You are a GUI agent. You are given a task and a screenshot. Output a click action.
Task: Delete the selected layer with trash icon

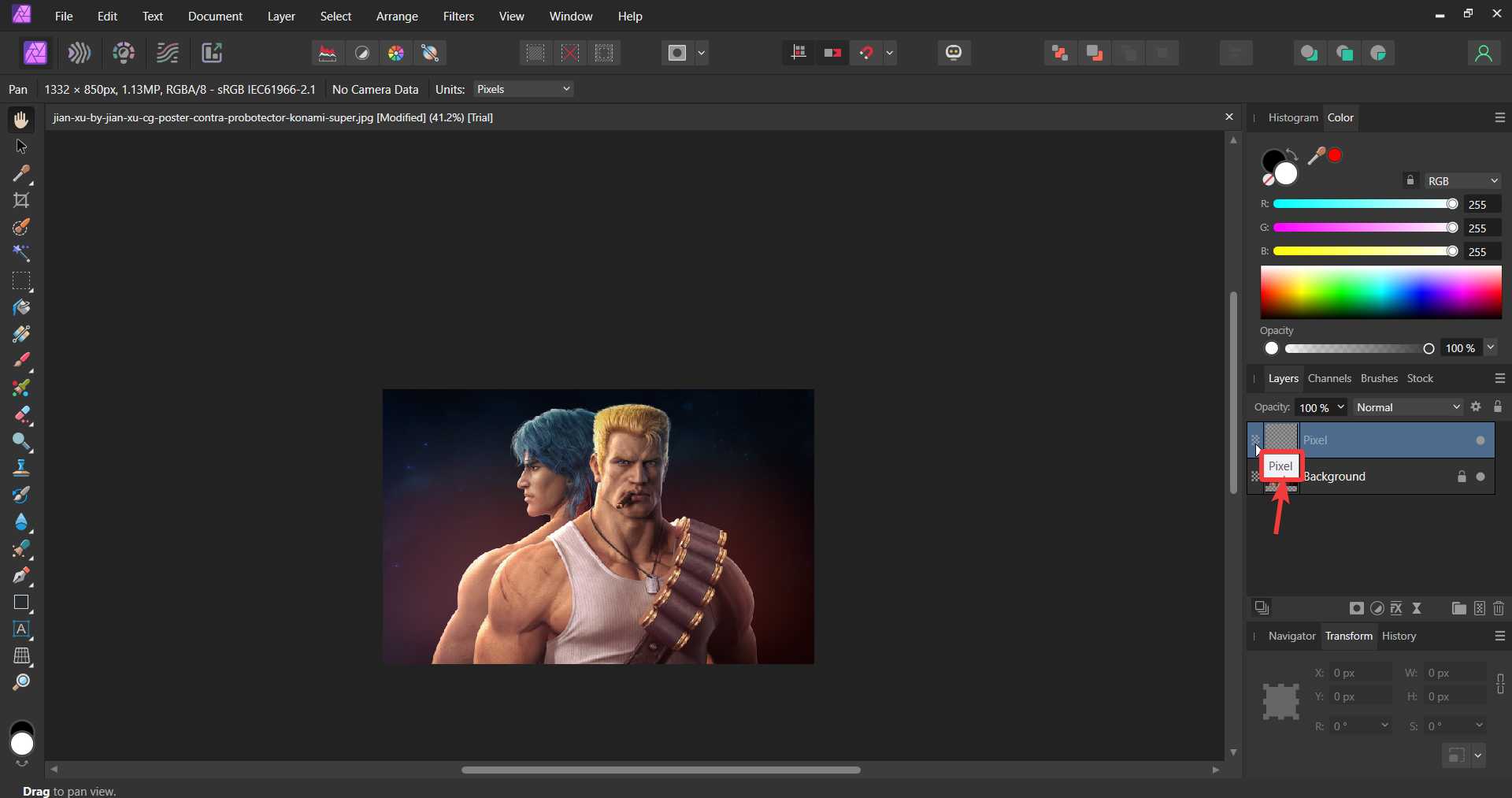[x=1499, y=608]
